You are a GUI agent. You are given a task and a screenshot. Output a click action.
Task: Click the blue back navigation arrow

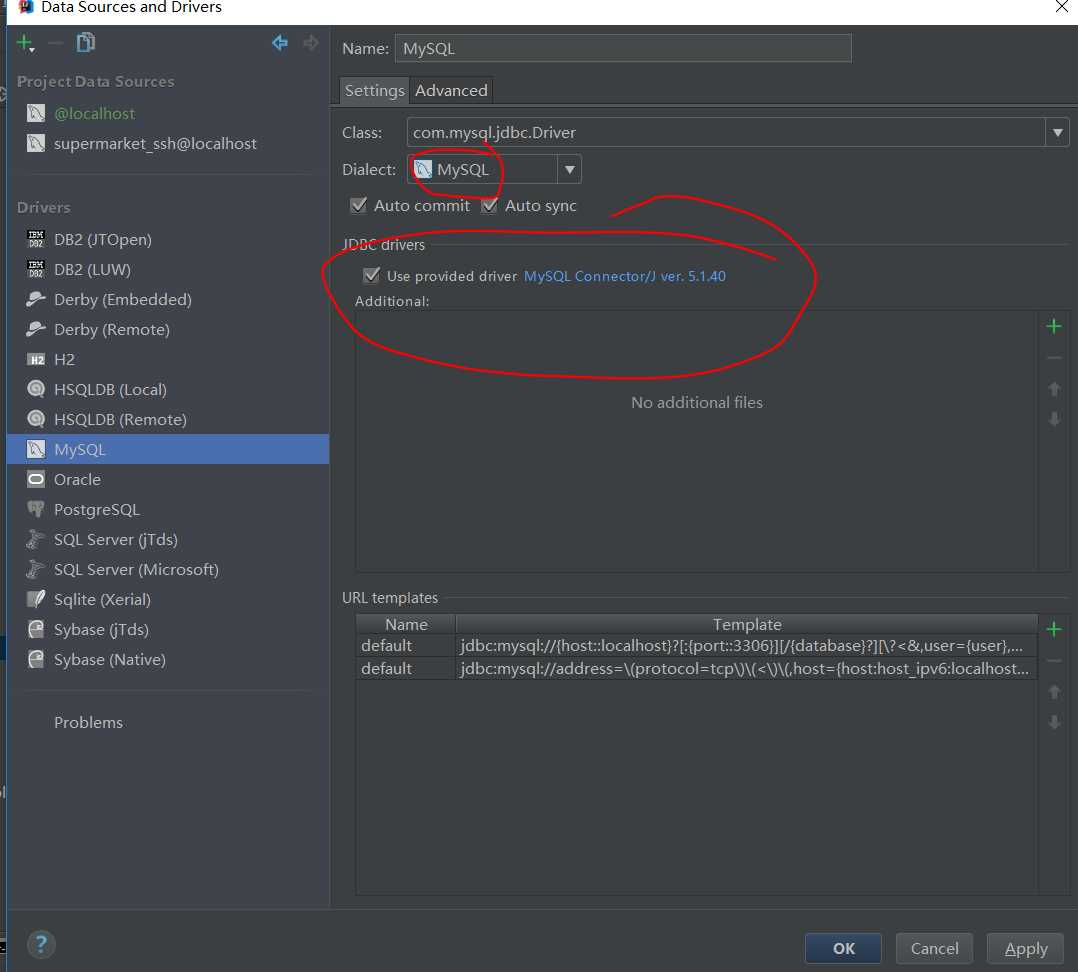pyautogui.click(x=280, y=43)
